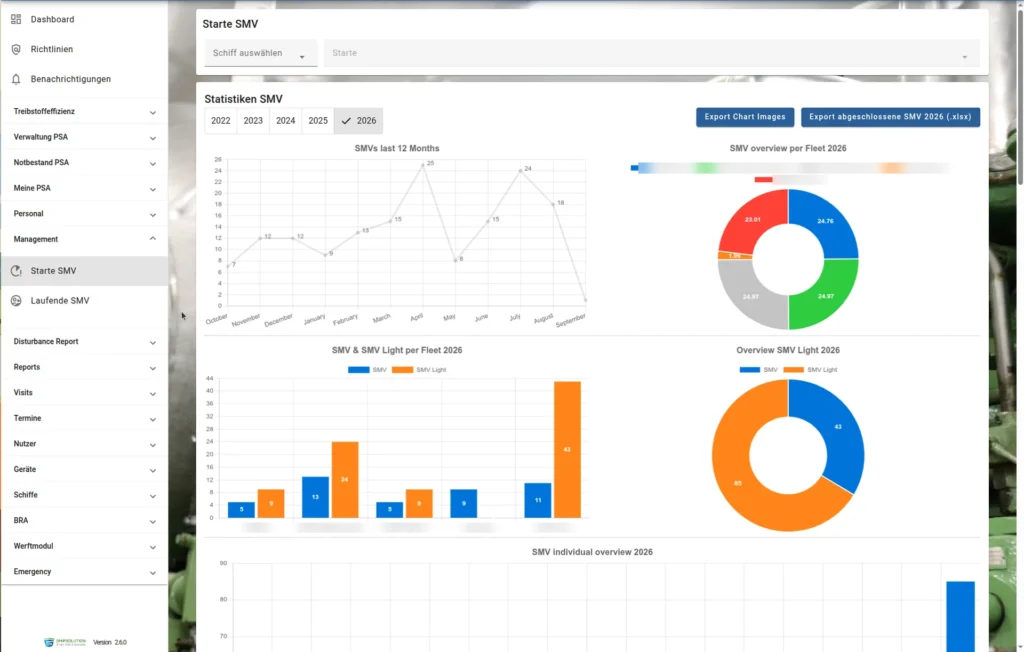Image resolution: width=1024 pixels, height=652 pixels.
Task: Expand the Disturbance Report section
Action: click(84, 342)
